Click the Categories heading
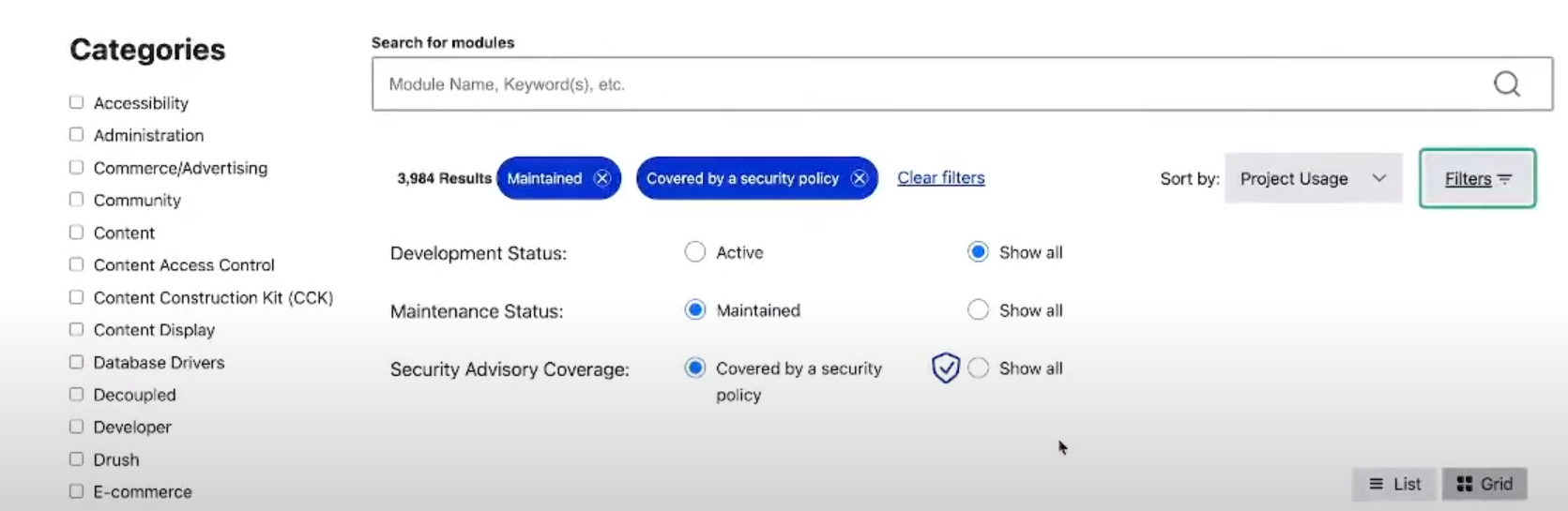The image size is (1568, 511). [147, 50]
